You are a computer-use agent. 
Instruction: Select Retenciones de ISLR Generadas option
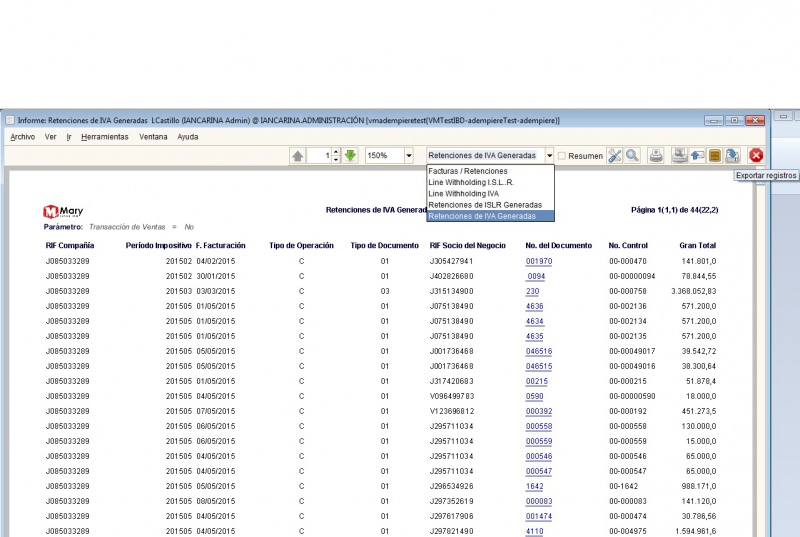click(490, 204)
